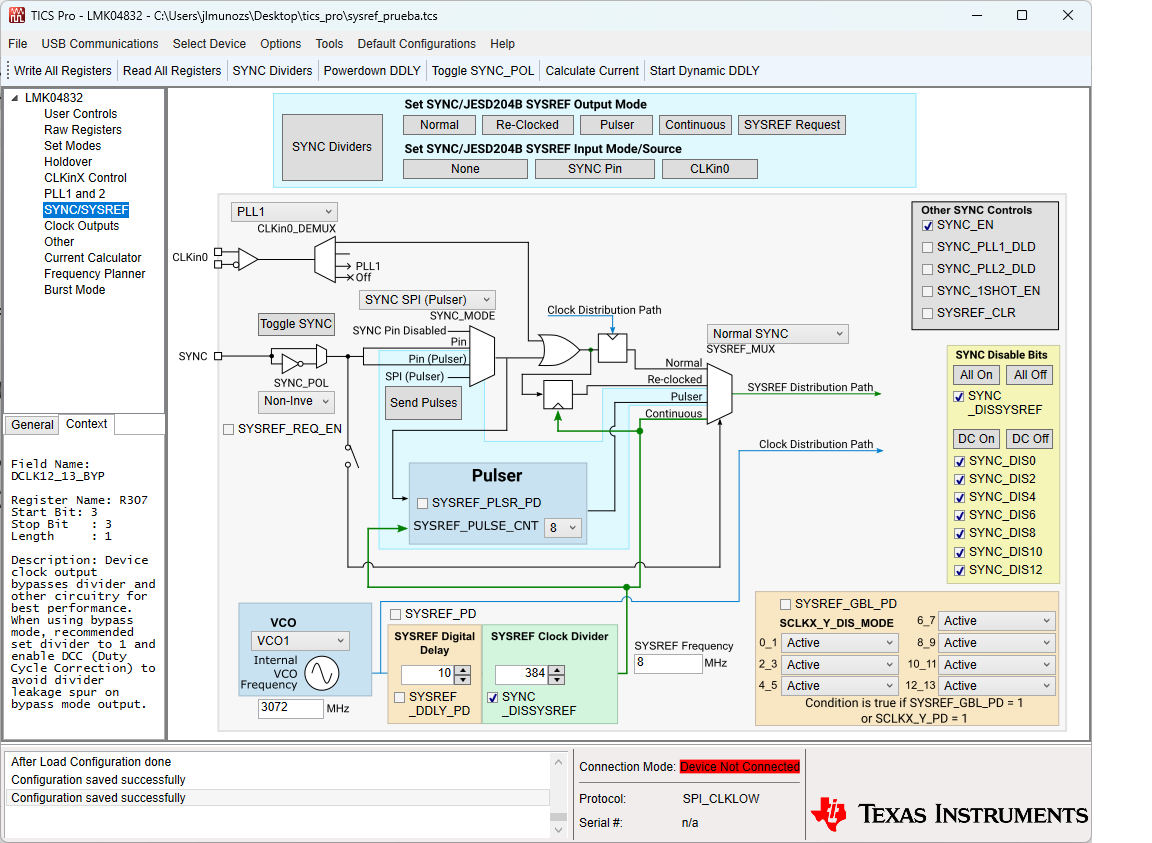Increment the SYSREF Digital Delay value
The height and width of the screenshot is (843, 1152).
point(463,670)
